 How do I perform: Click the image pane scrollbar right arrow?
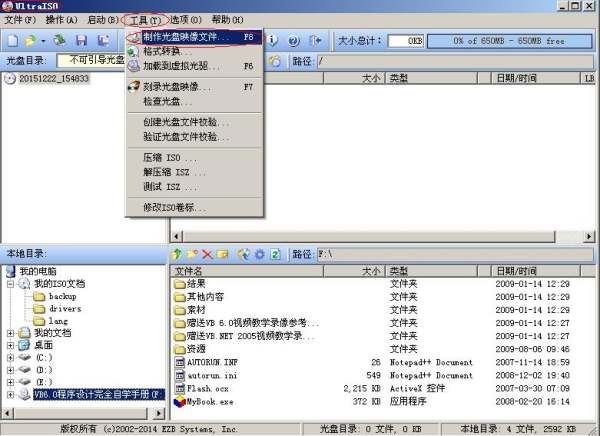[x=589, y=237]
